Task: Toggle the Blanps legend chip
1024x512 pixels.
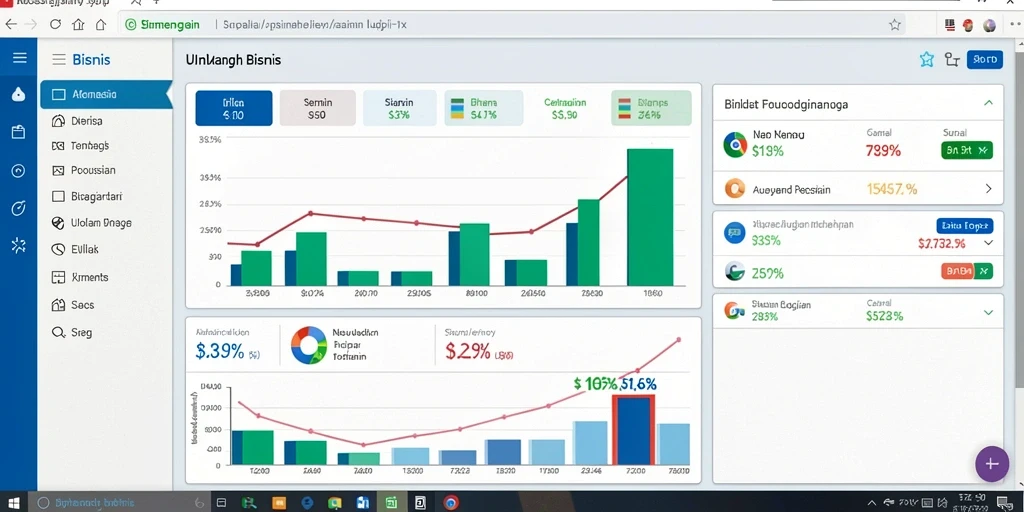Action: click(x=651, y=108)
